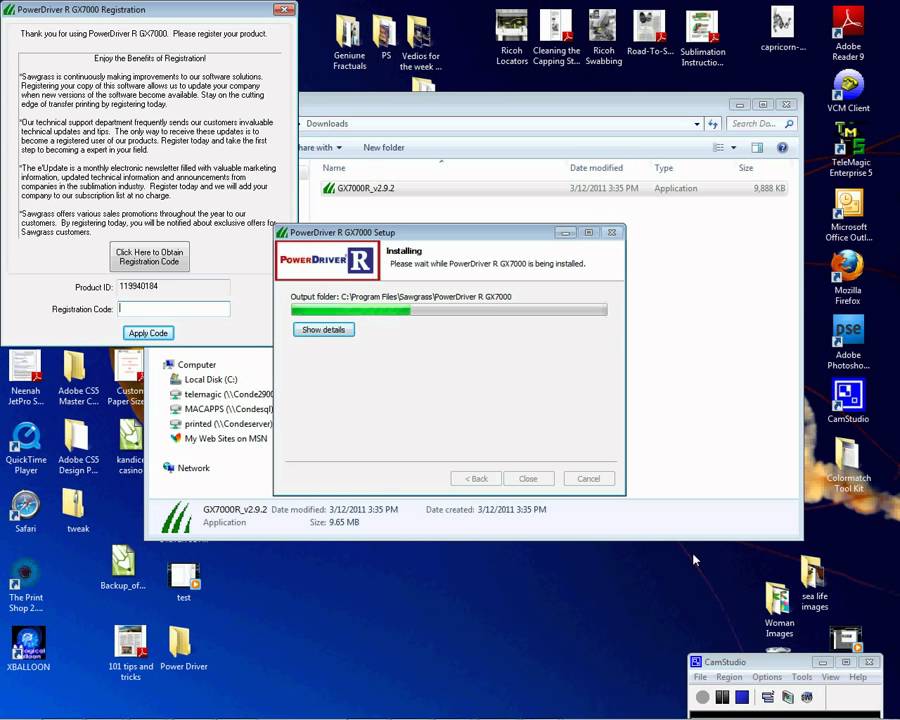
Task: Click the Woman Images folder
Action: tap(779, 610)
